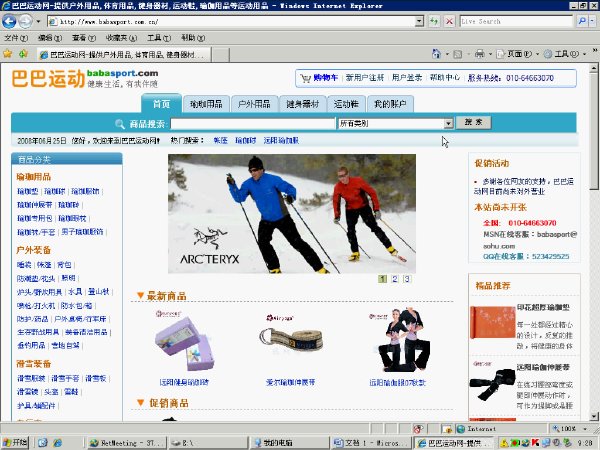Click the Arc'teryx skiing banner image
The height and width of the screenshot is (450, 600).
coord(292,214)
